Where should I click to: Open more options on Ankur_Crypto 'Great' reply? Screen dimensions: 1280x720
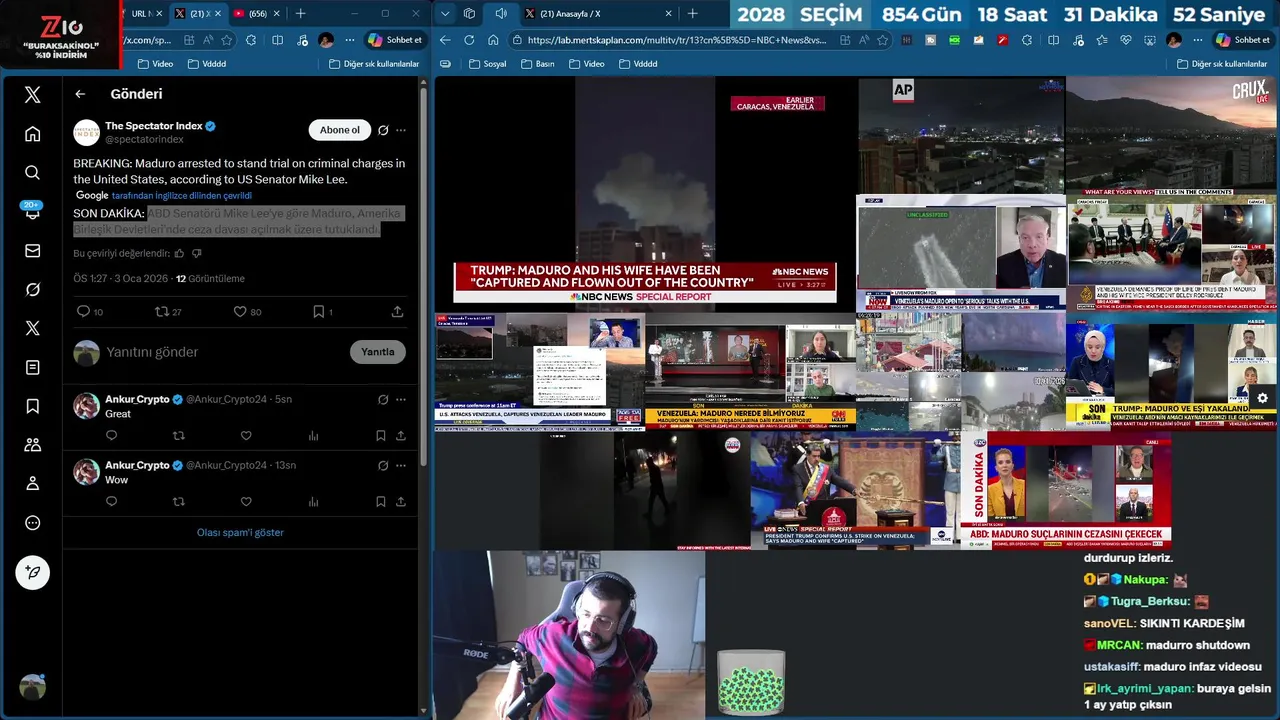(x=401, y=399)
